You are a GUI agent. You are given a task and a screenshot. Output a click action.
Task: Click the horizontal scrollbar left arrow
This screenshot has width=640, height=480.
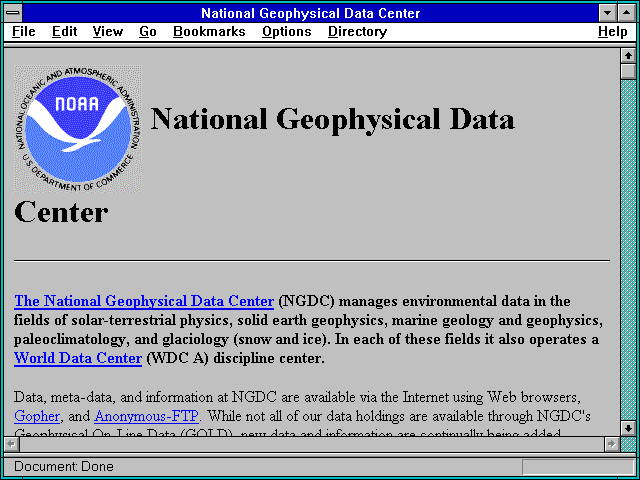pyautogui.click(x=11, y=444)
